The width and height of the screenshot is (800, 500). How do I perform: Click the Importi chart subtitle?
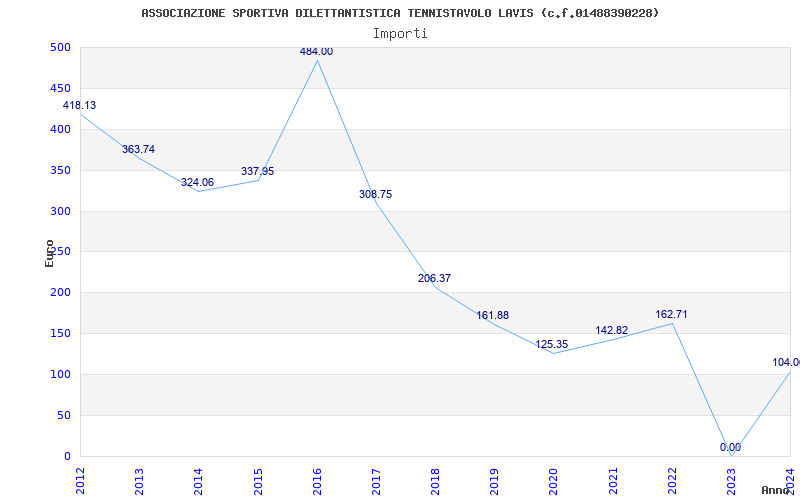point(400,34)
